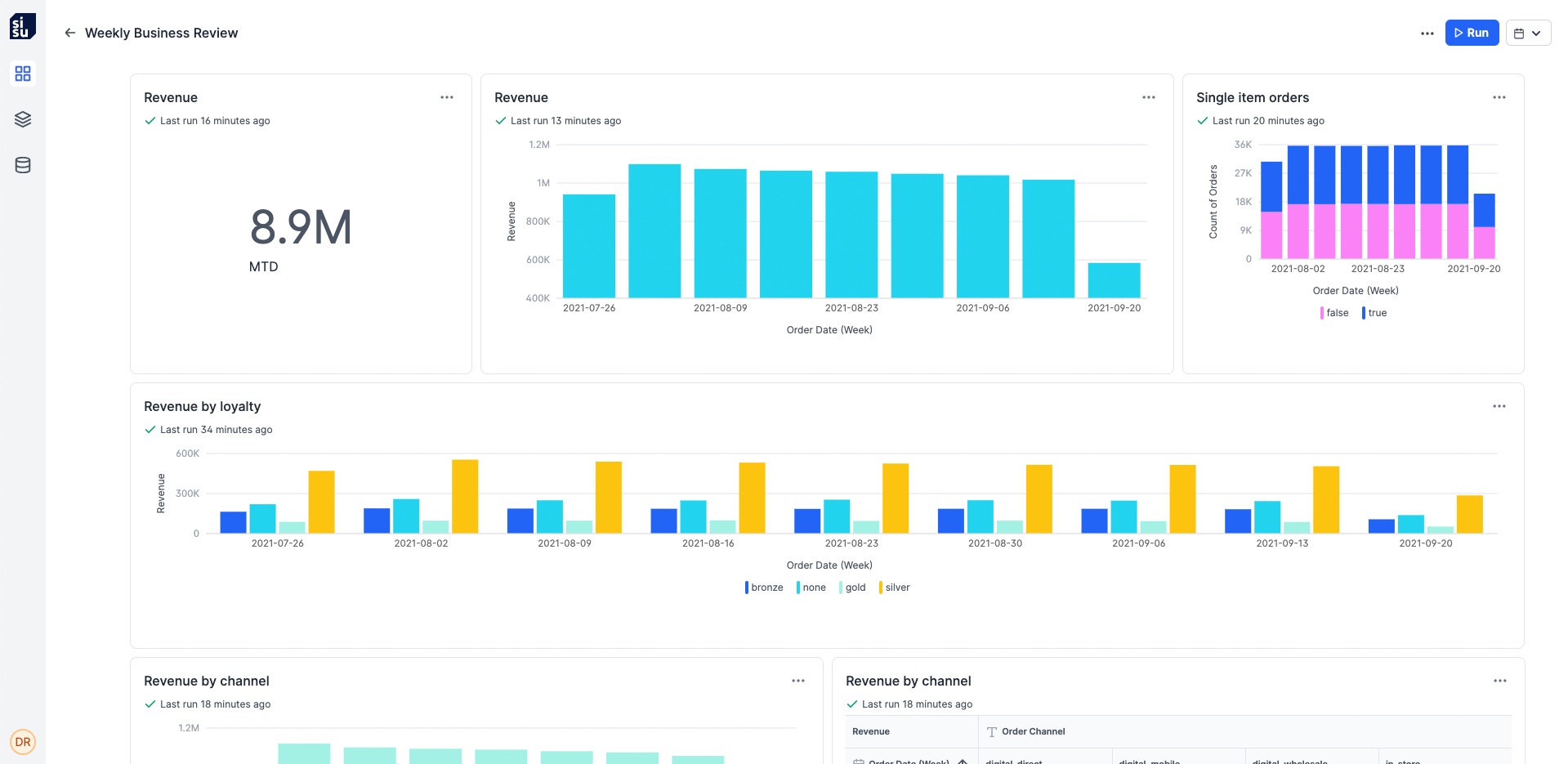This screenshot has width=1568, height=764.
Task: Click the Order Channel column header
Action: pyautogui.click(x=1033, y=731)
